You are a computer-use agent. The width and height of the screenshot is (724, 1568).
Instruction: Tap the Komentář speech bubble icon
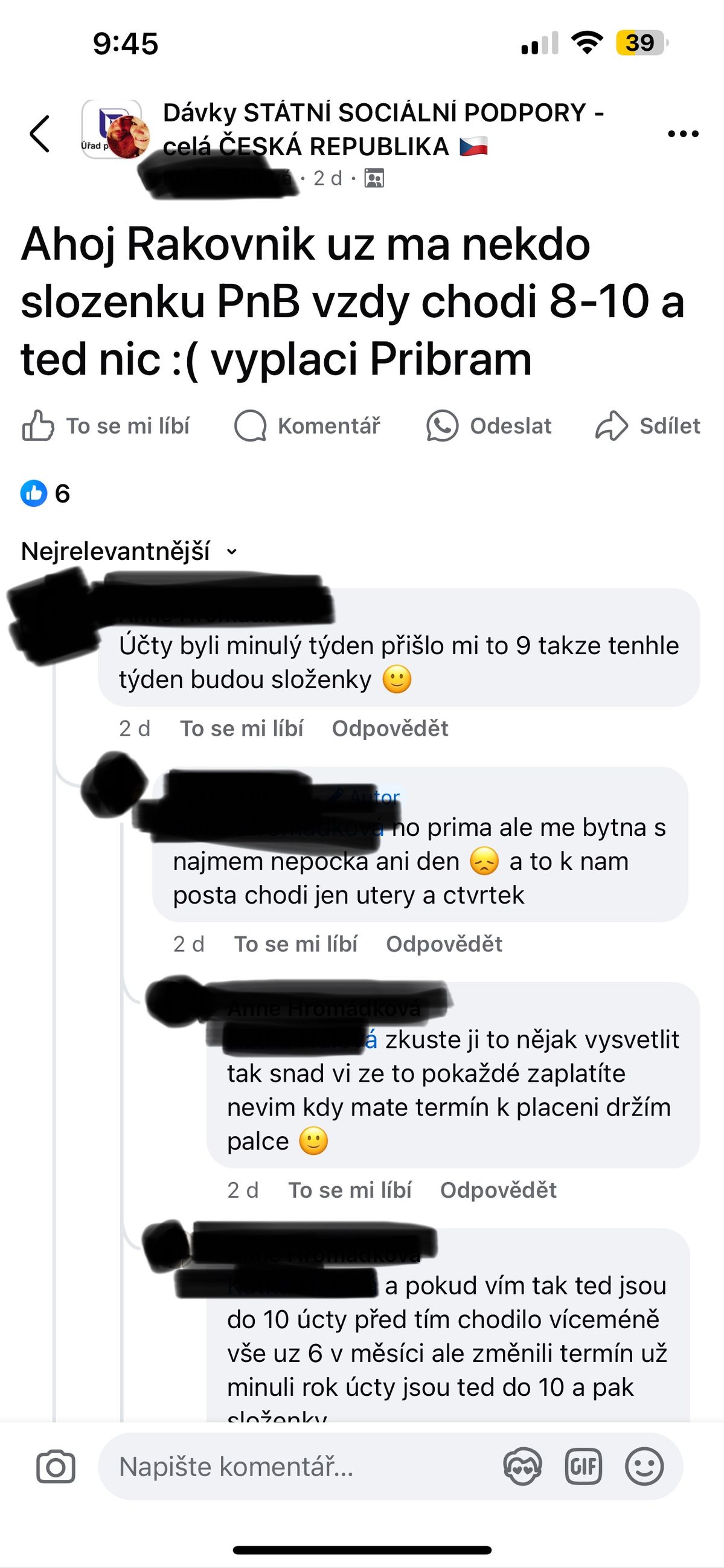click(250, 425)
